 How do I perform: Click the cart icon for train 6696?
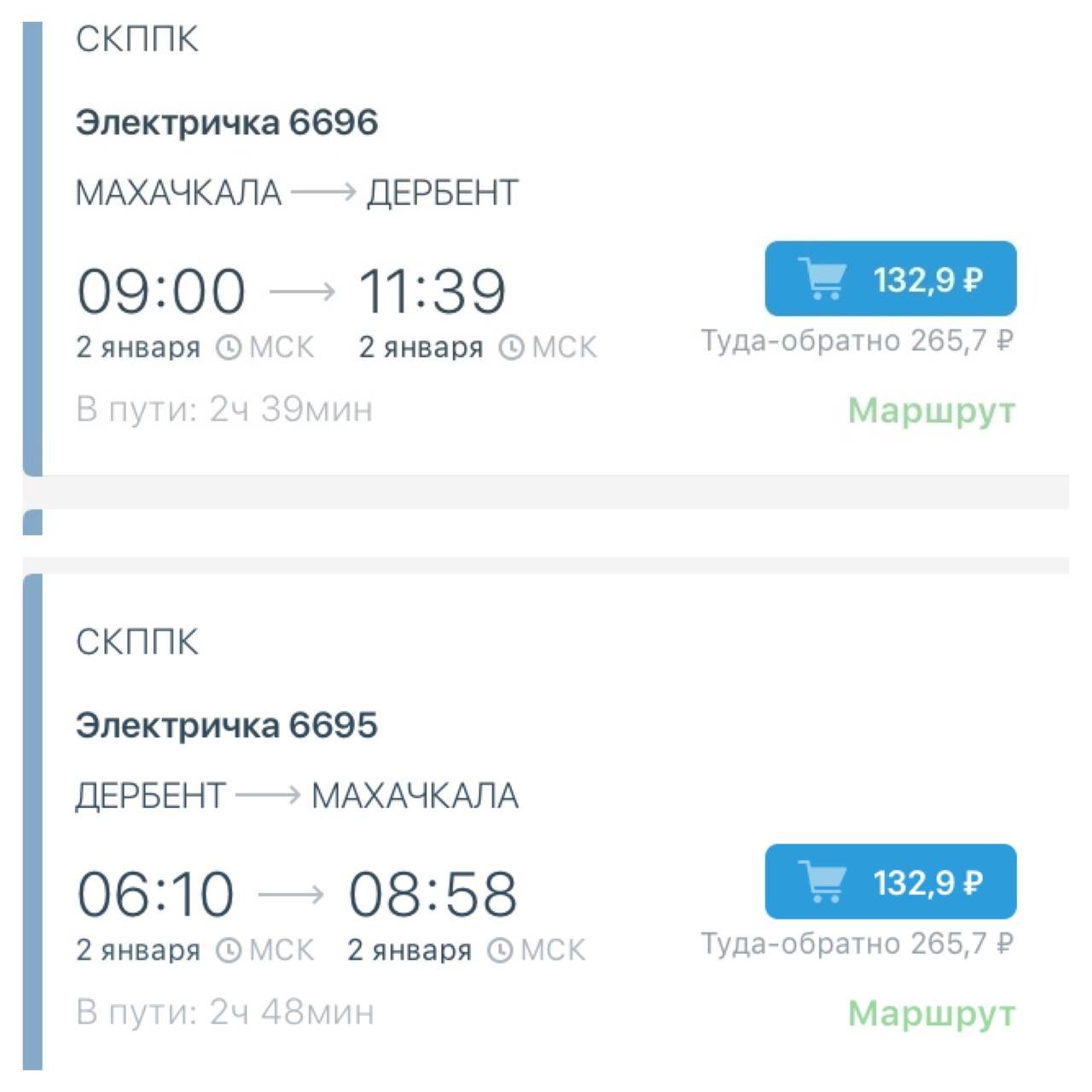coord(822,279)
